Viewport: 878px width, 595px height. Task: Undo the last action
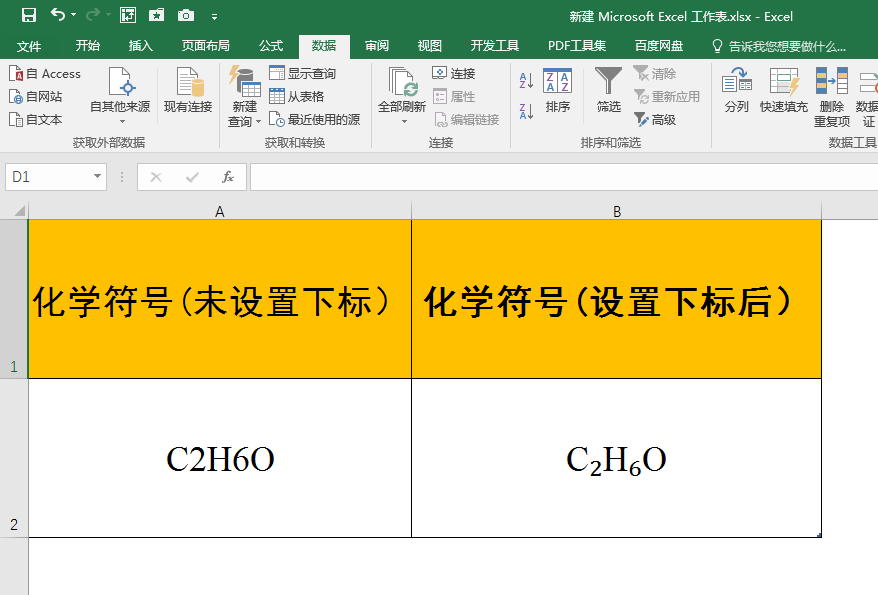pyautogui.click(x=57, y=14)
